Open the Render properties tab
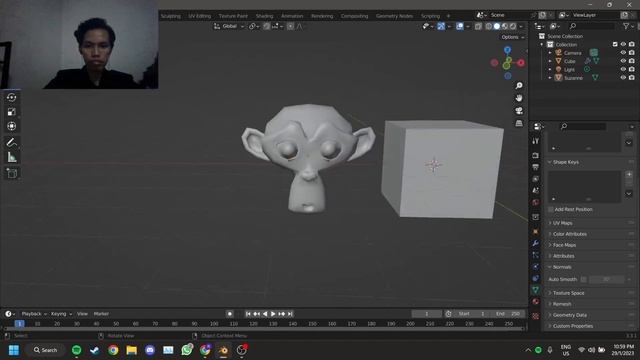 536,156
